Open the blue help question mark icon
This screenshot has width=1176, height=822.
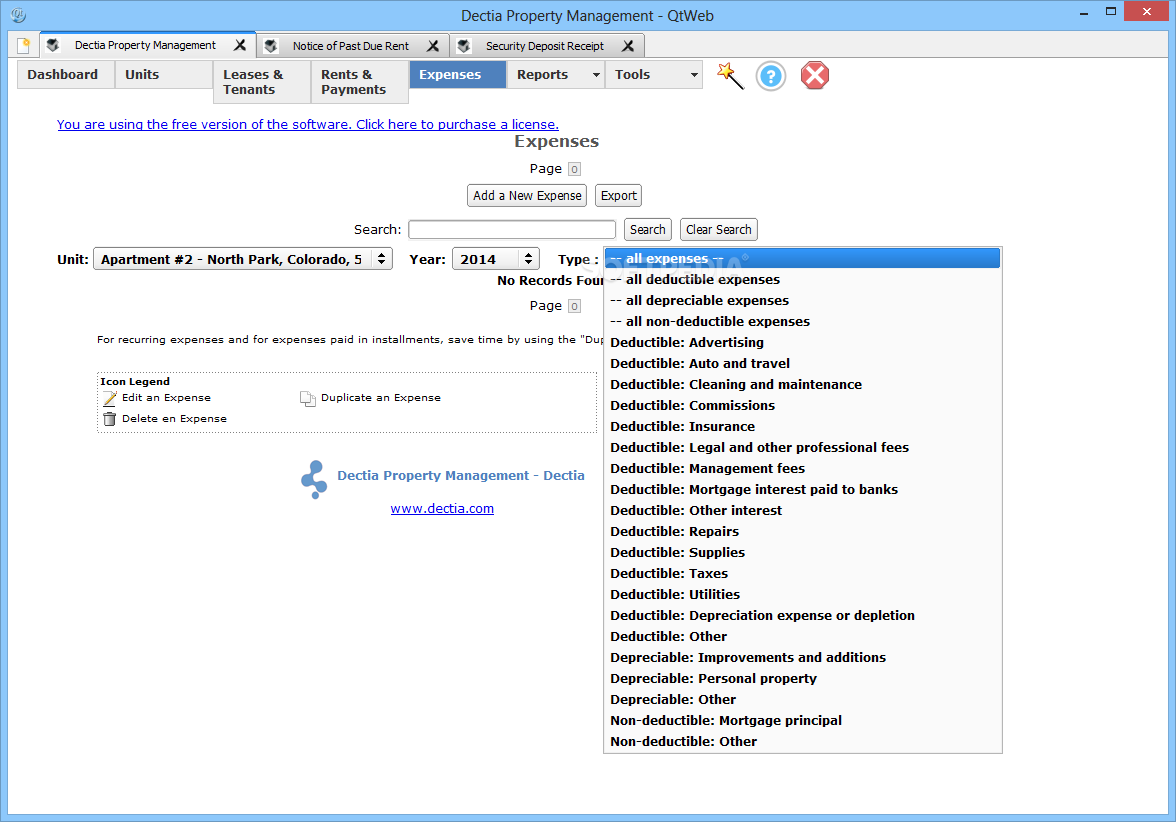(770, 76)
